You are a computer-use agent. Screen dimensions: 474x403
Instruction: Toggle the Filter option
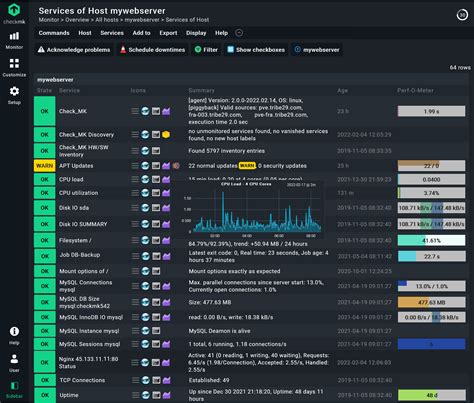206,50
